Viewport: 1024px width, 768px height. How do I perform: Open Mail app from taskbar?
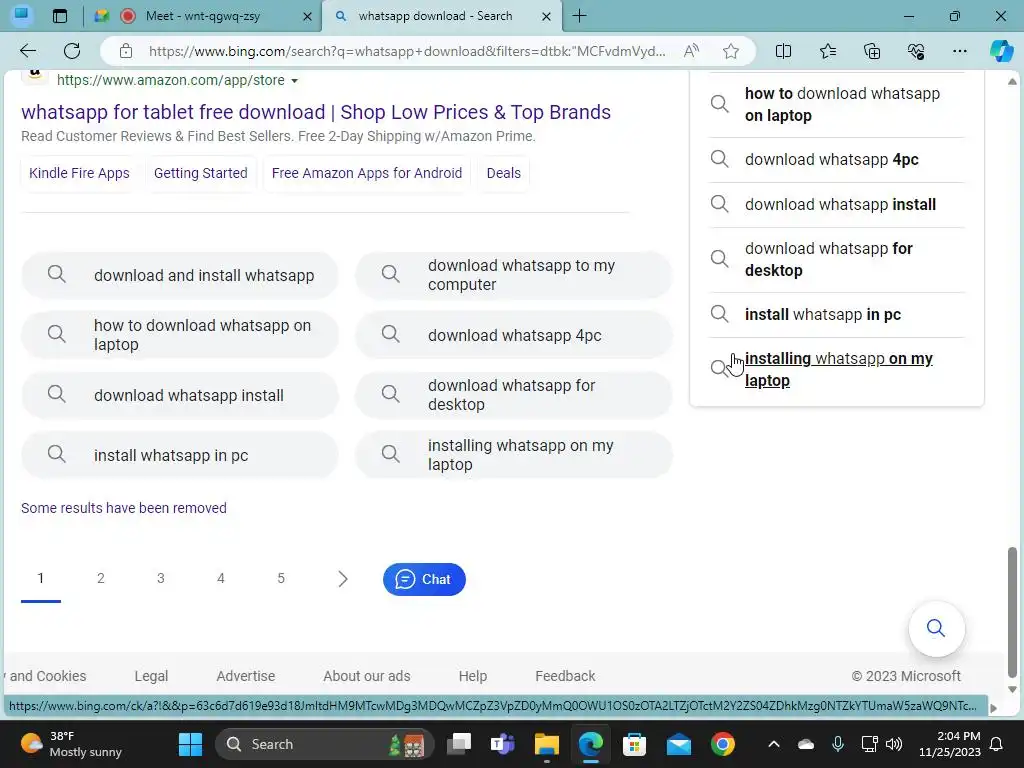[679, 744]
